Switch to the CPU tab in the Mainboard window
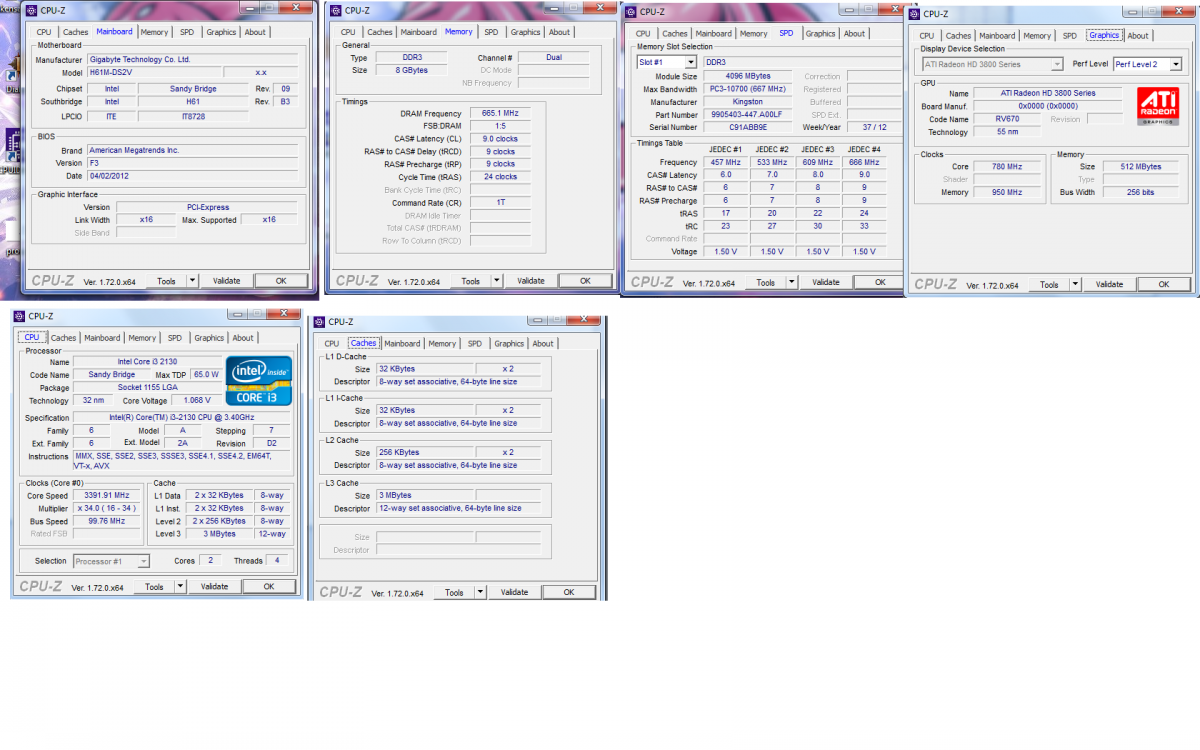Image resolution: width=1200 pixels, height=750 pixels. click(x=44, y=32)
